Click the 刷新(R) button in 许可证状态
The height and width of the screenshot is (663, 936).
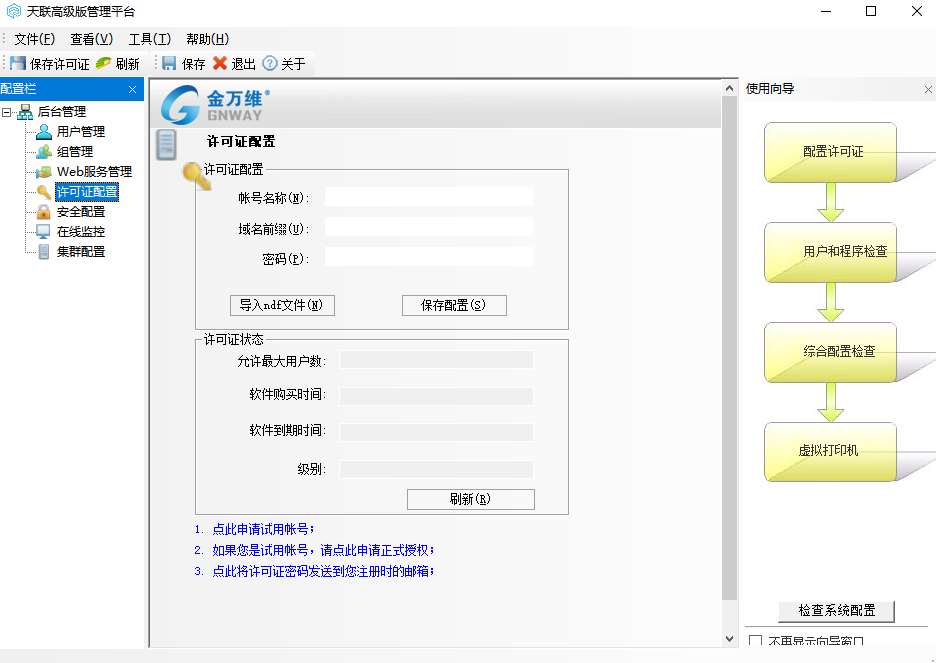pyautogui.click(x=471, y=499)
